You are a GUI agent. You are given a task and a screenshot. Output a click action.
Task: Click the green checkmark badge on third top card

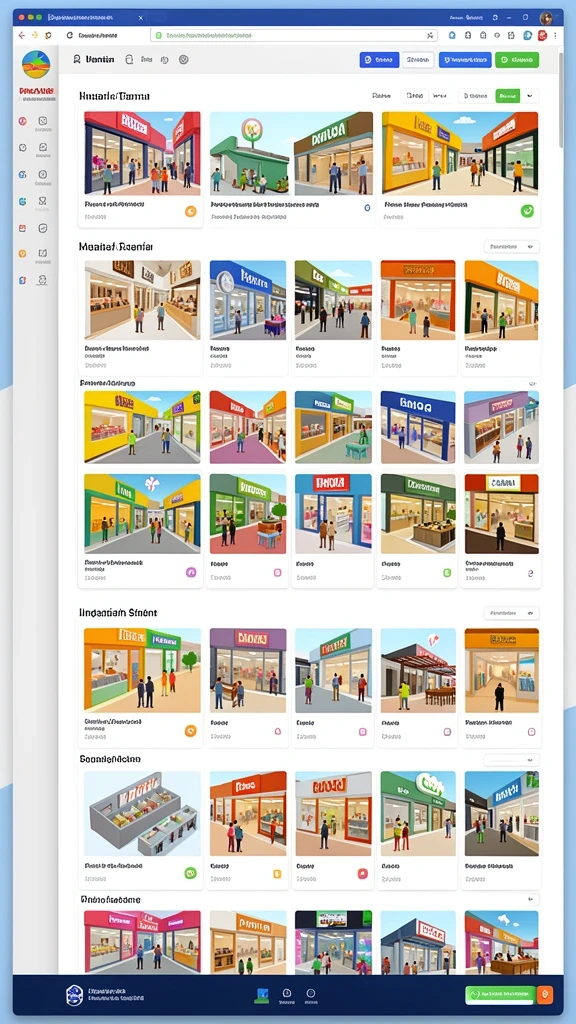[x=528, y=210]
